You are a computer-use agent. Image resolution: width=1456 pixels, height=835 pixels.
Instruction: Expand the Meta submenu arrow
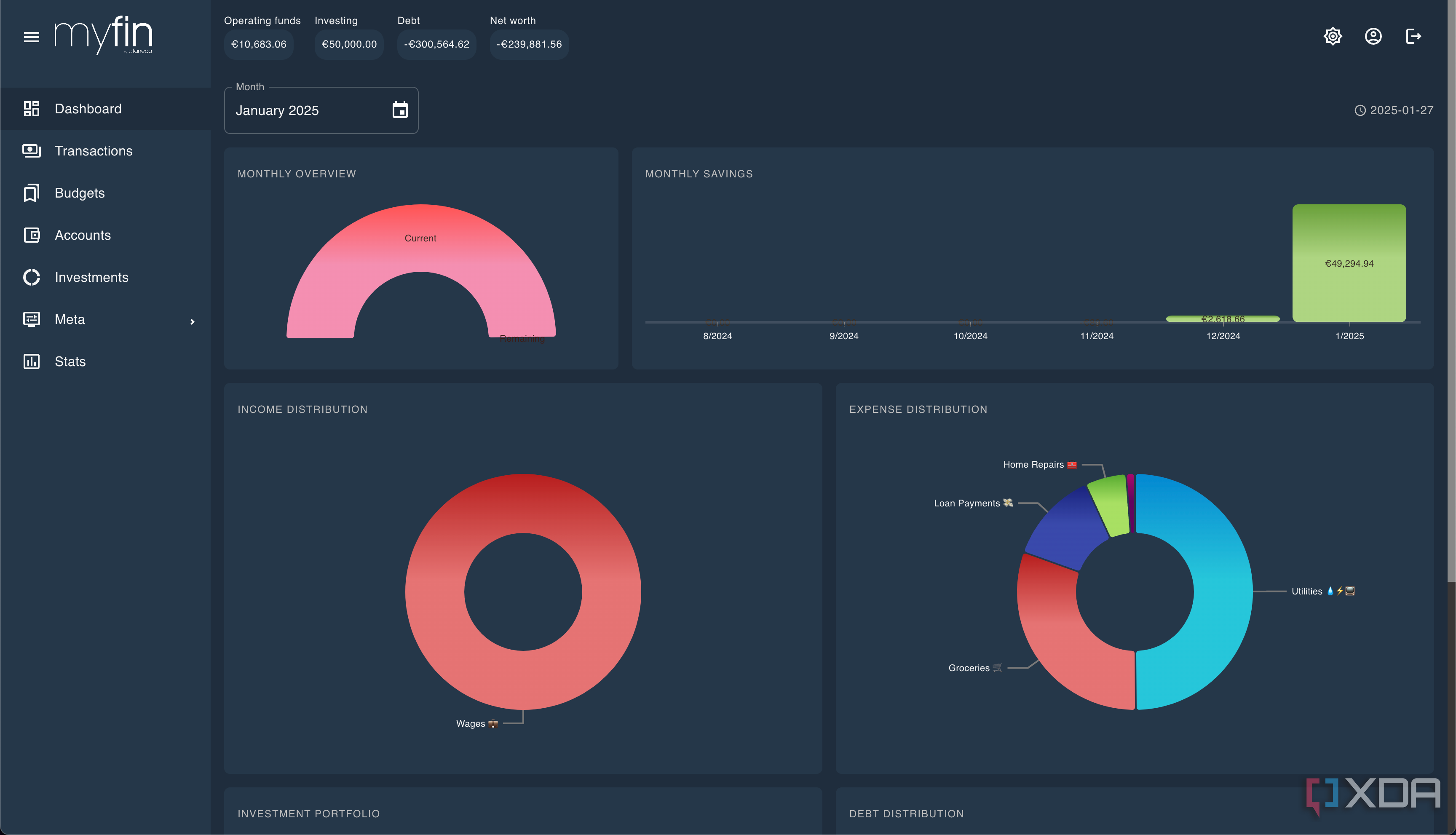(x=192, y=322)
